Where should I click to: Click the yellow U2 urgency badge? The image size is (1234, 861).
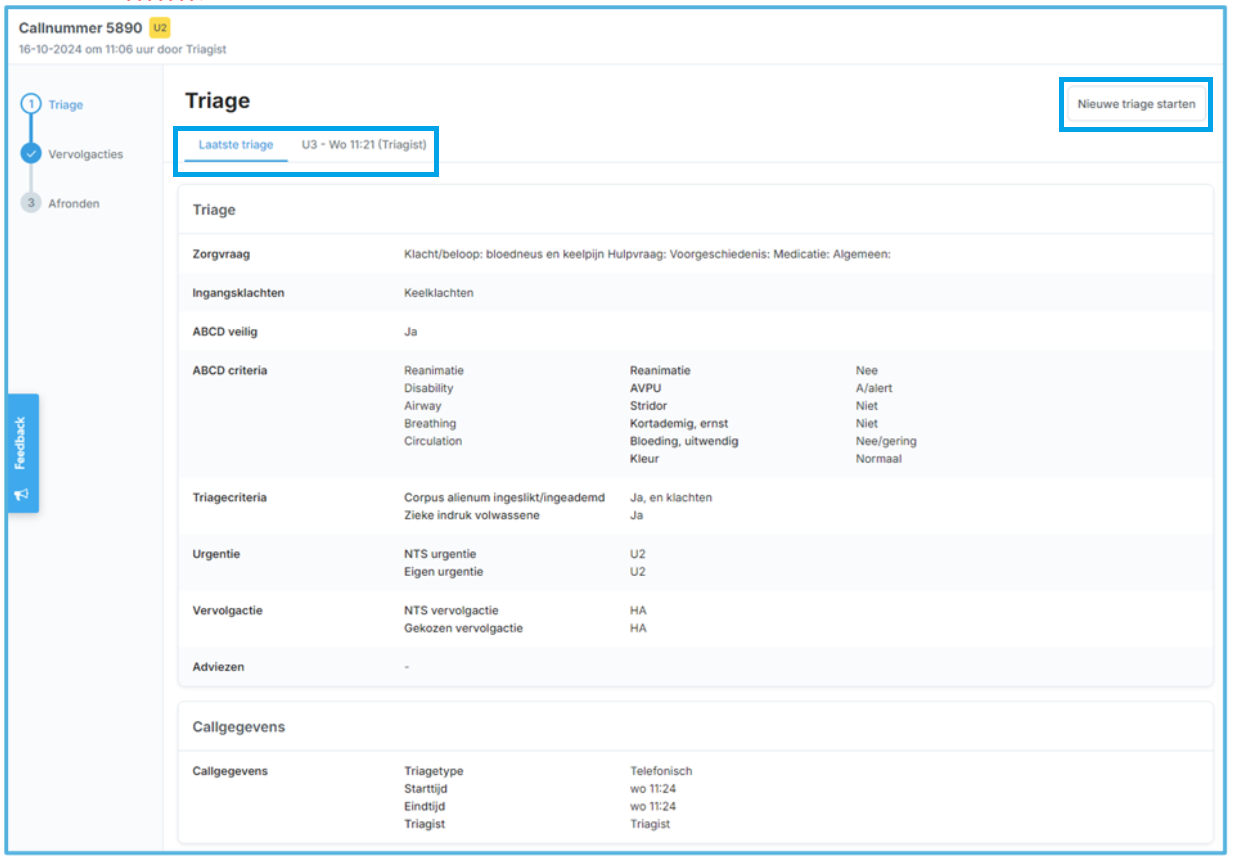160,27
